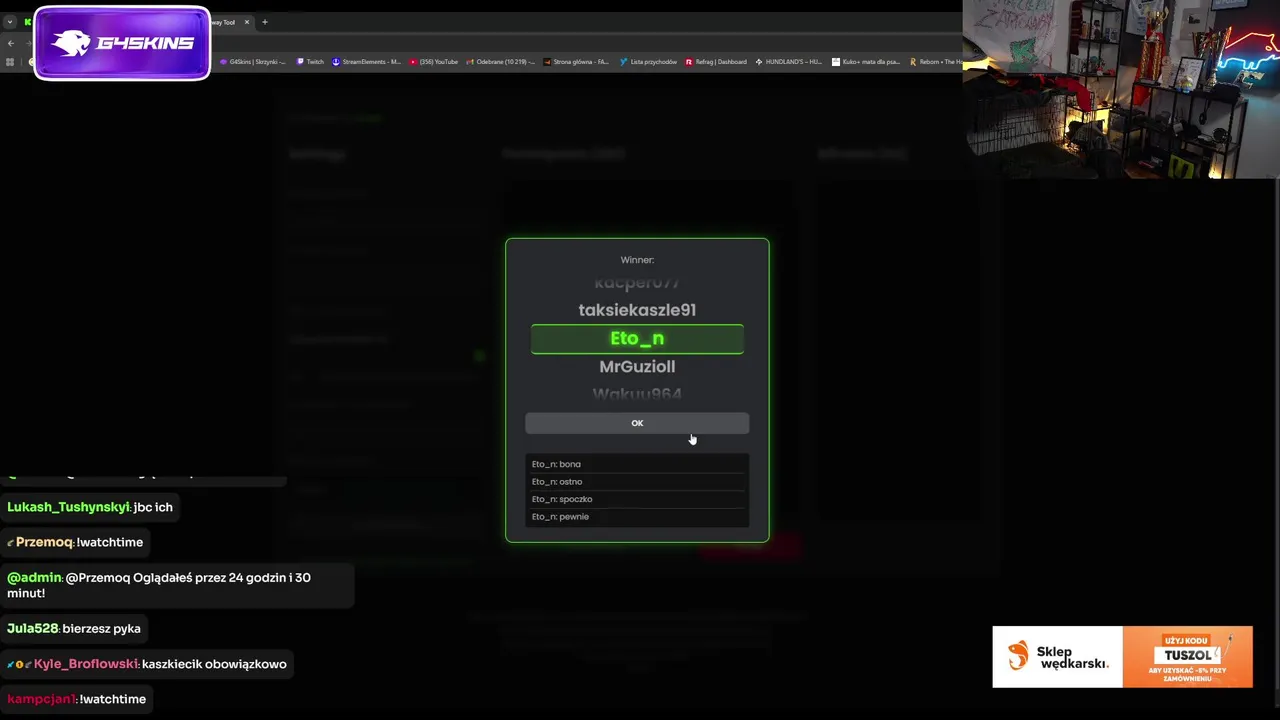
Task: Open the apps grid icon in bookmarks bar
Action: click(x=10, y=62)
